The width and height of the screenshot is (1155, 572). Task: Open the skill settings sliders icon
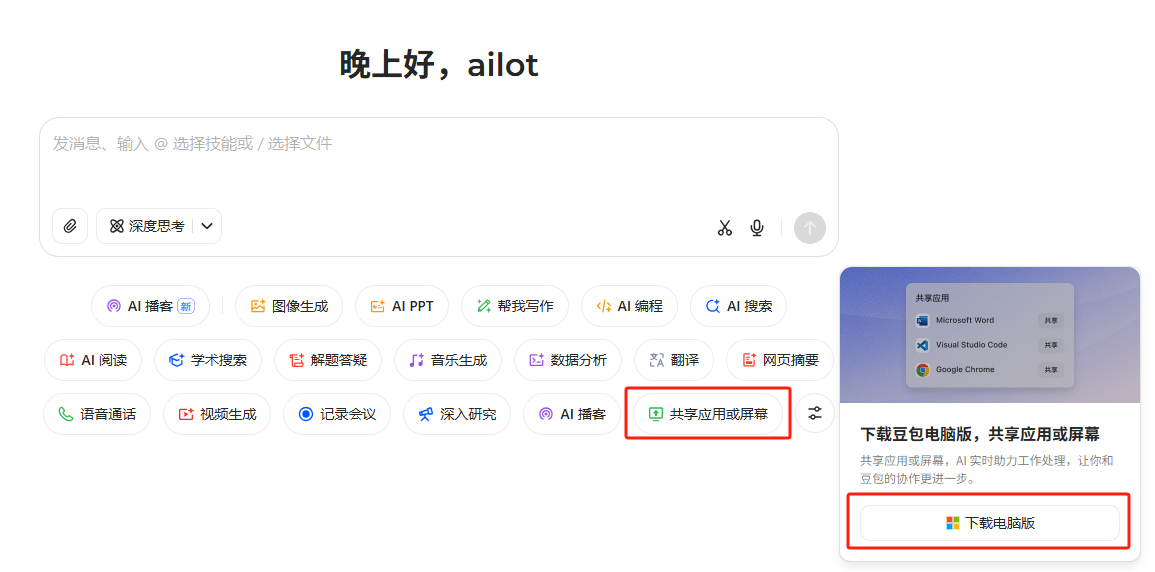tap(815, 413)
